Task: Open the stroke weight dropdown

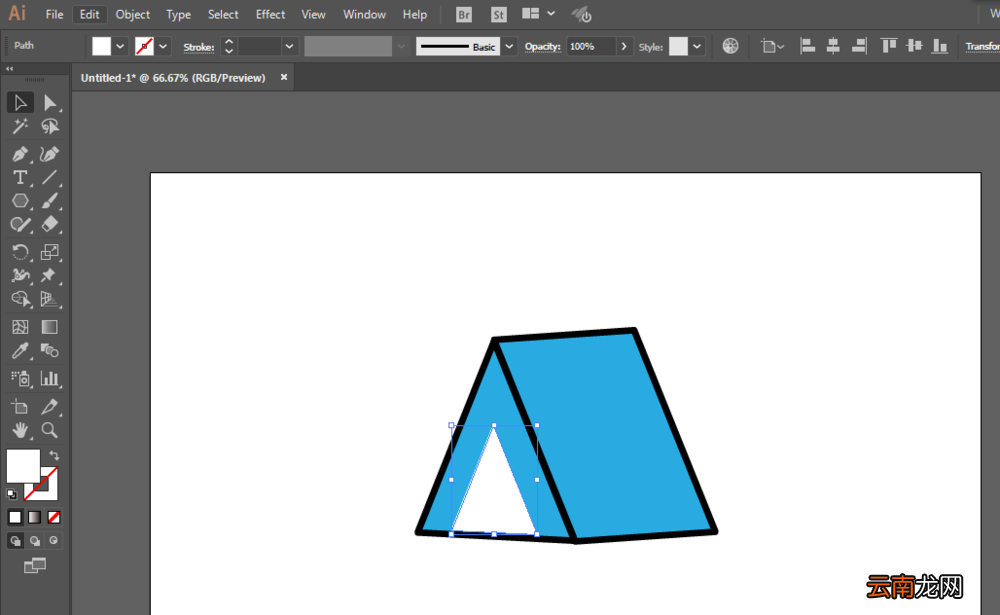Action: tap(289, 47)
